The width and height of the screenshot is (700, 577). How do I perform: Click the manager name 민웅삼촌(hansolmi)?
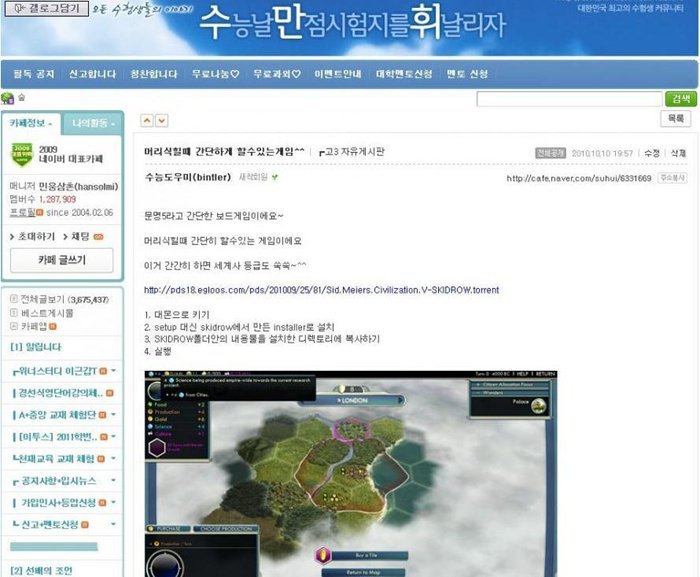pos(79,187)
